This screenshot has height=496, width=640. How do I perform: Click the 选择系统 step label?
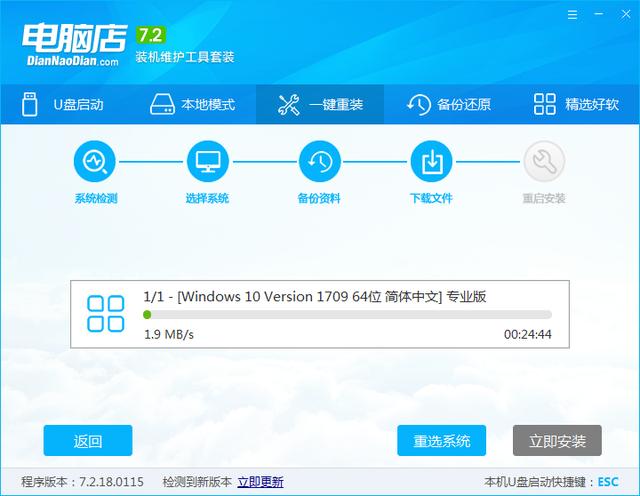(207, 198)
